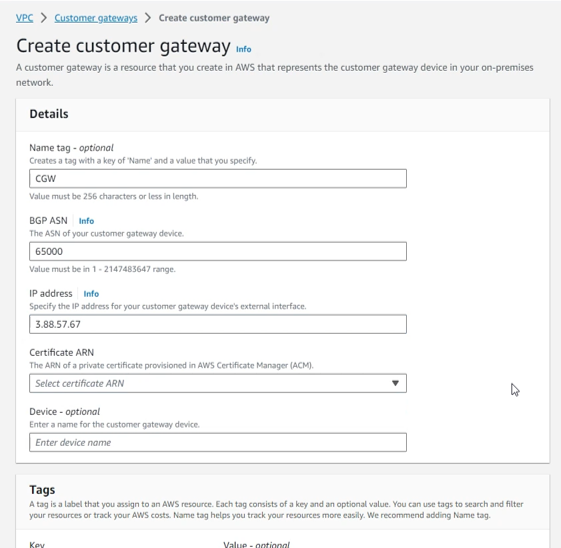Click the certificate ARN dropdown arrow
Screen dimensions: 561x548
[395, 383]
